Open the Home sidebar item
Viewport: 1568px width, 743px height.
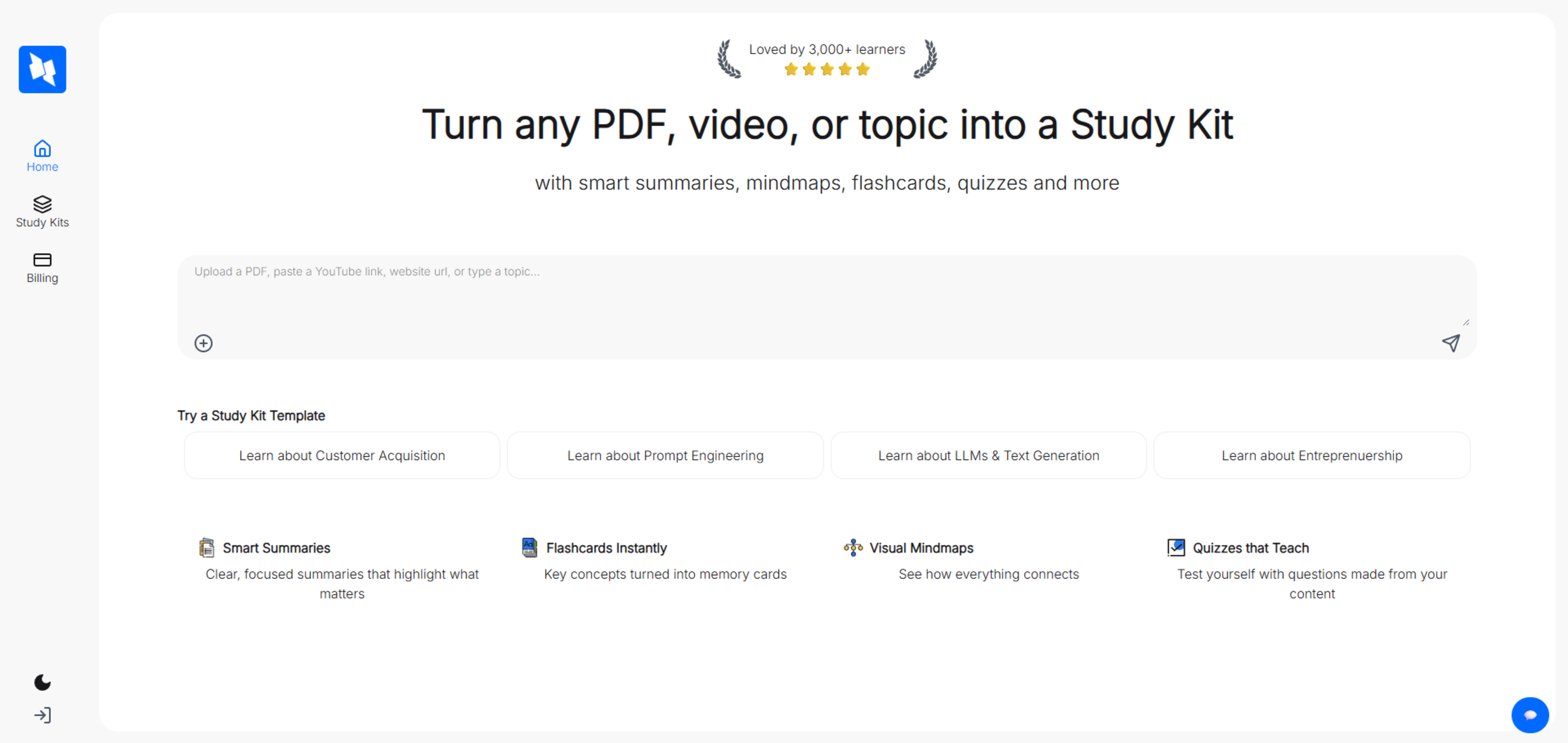(x=42, y=156)
